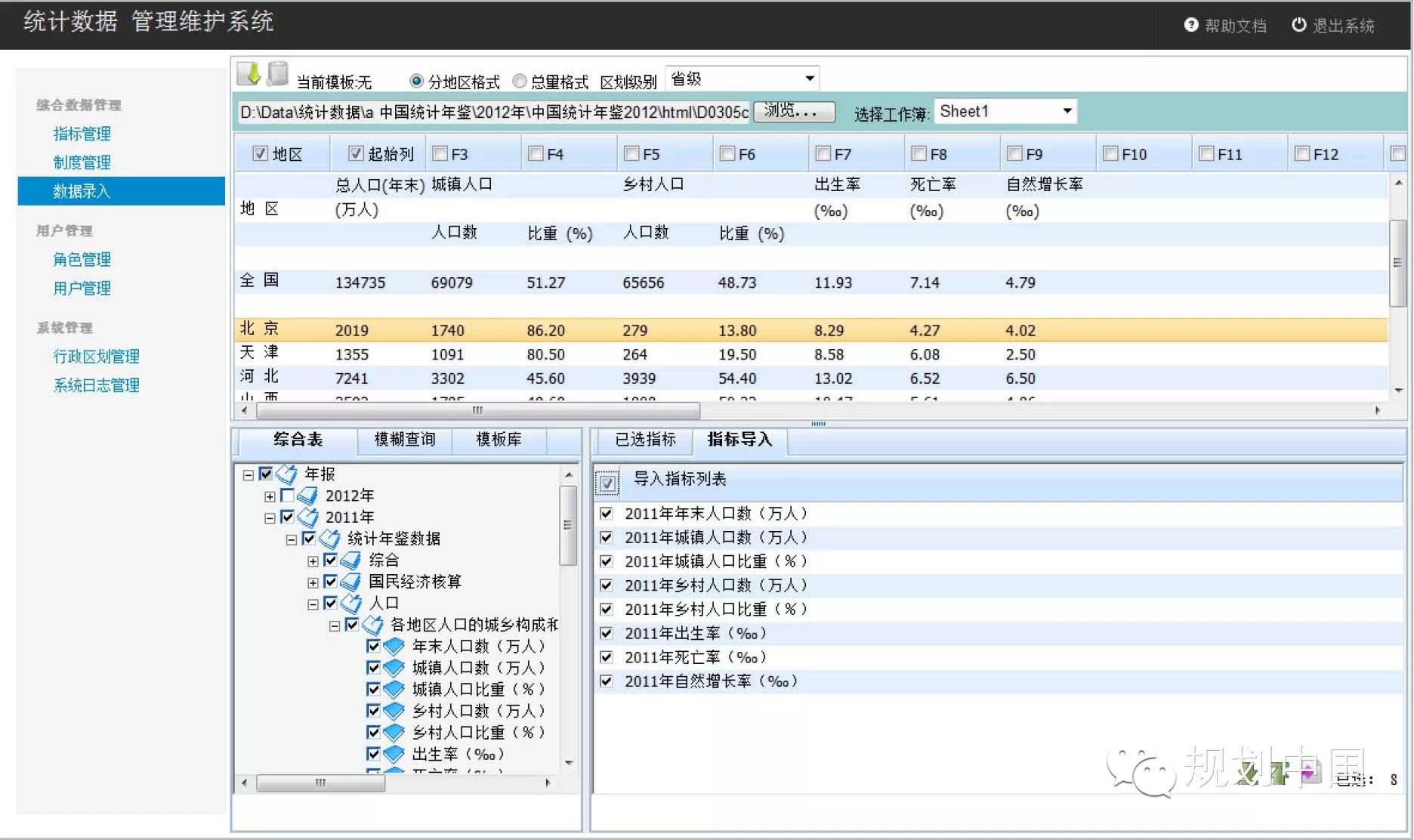The image size is (1414, 840).
Task: Click the clipboard template icon
Action: click(x=278, y=73)
